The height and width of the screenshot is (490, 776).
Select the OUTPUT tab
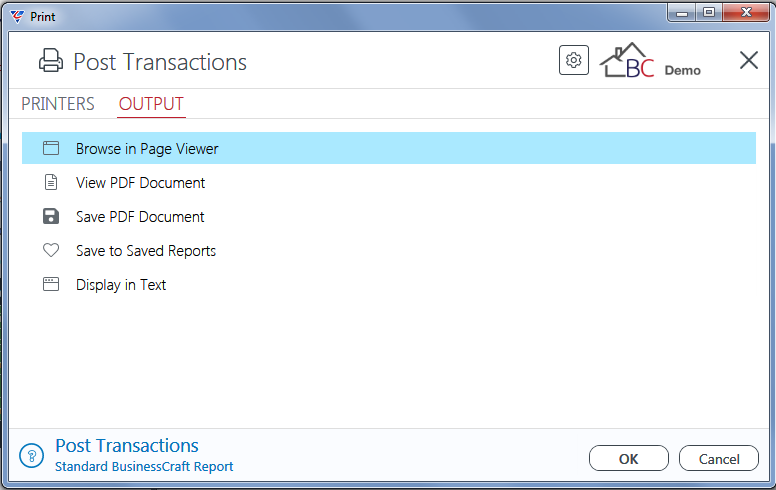pos(151,104)
